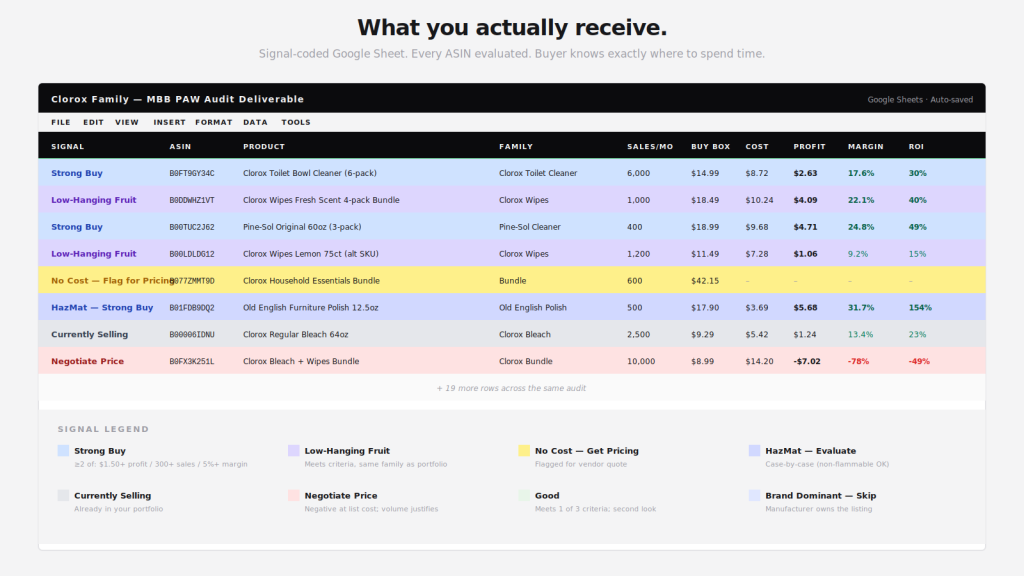Click the No Cost — Get Pricing swatch

[x=524, y=451]
